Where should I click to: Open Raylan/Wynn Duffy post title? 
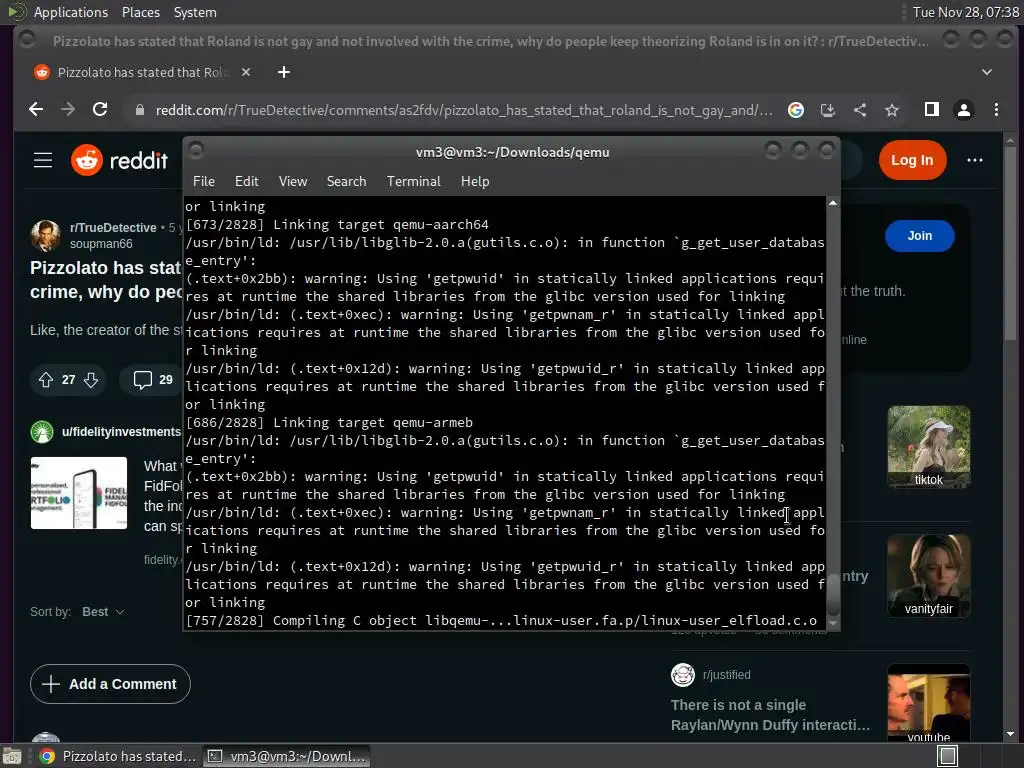770,715
